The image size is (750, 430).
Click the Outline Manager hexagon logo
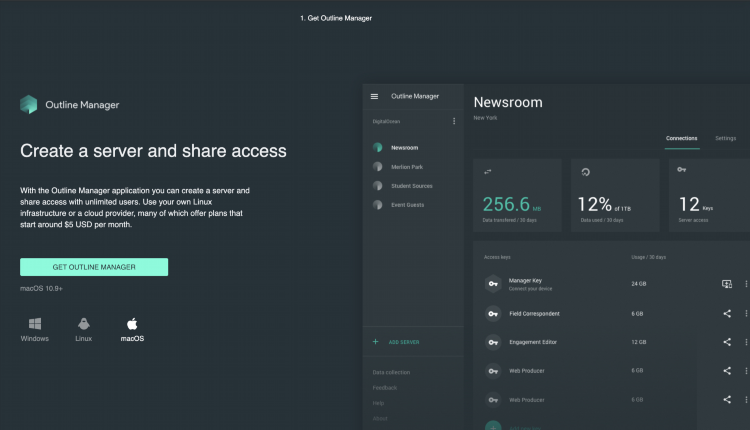tap(29, 104)
